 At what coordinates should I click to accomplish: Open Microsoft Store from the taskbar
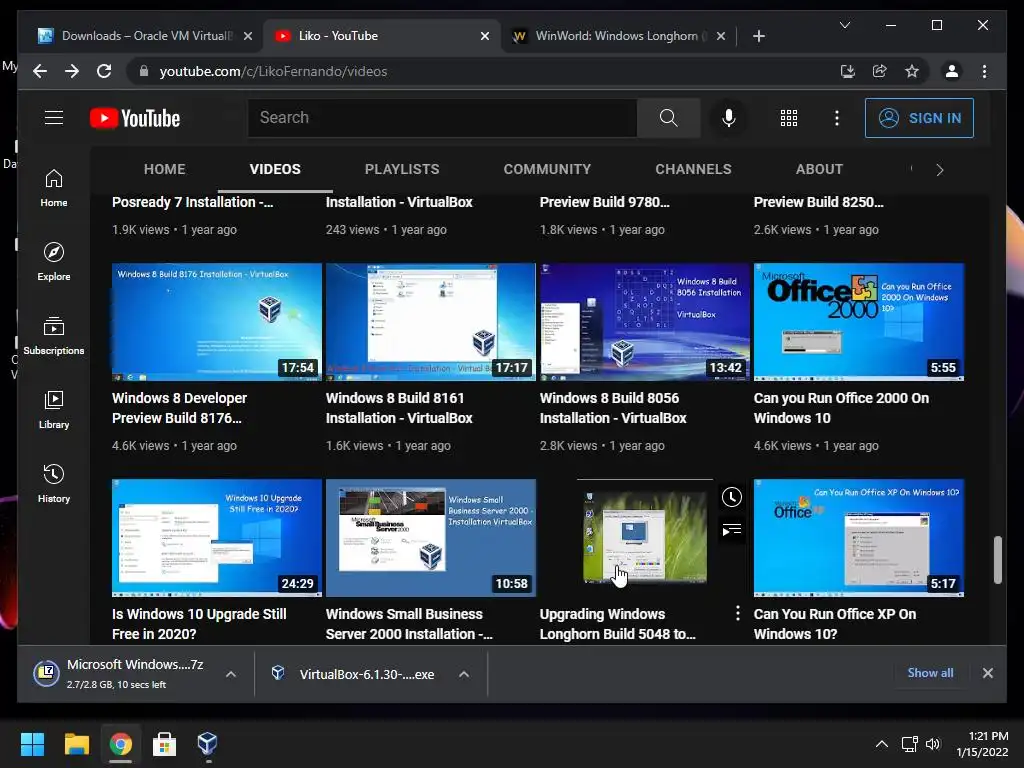164,744
